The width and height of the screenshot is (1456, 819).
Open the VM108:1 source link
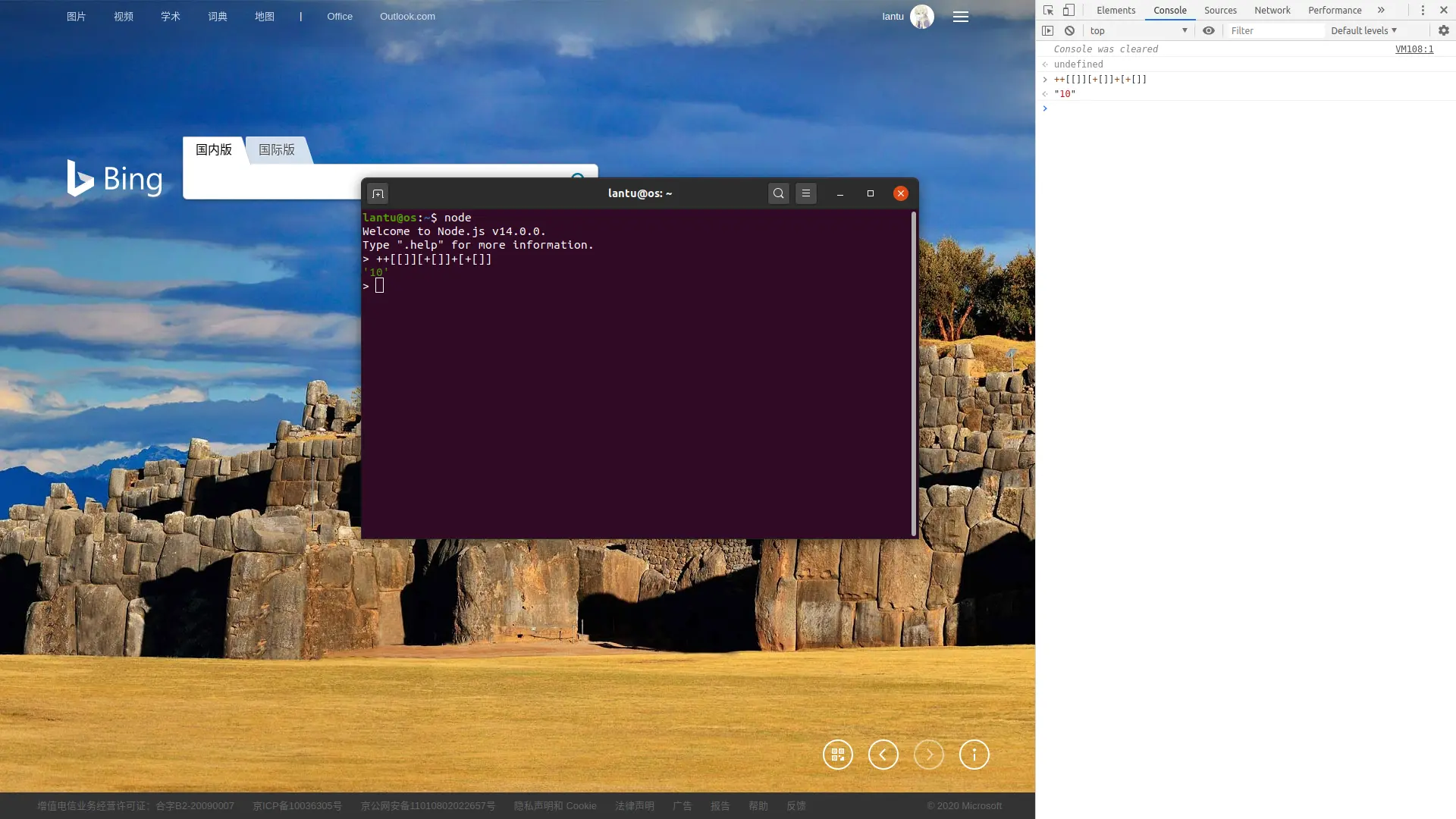1414,49
